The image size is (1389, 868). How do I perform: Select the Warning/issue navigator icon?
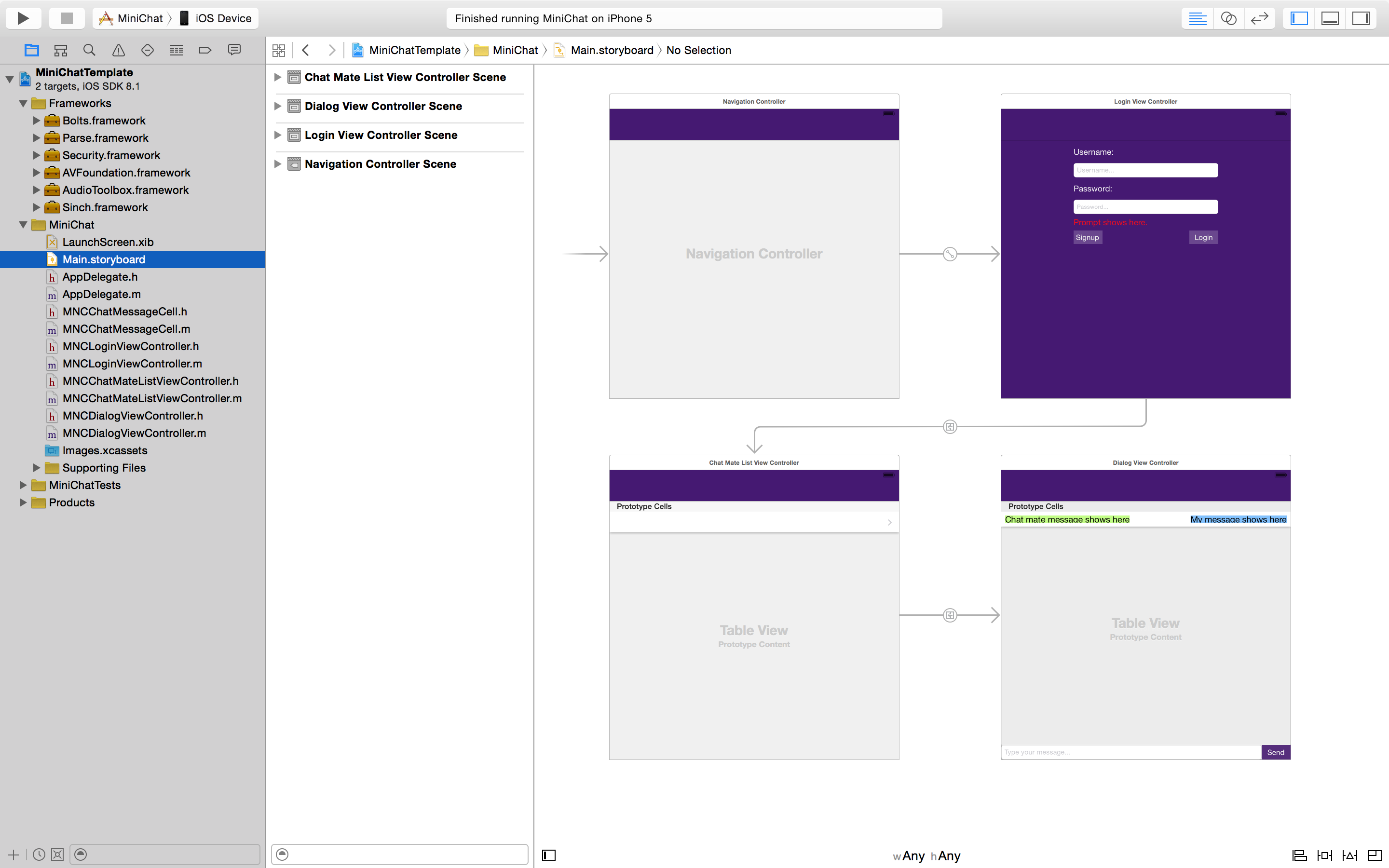[x=118, y=49]
